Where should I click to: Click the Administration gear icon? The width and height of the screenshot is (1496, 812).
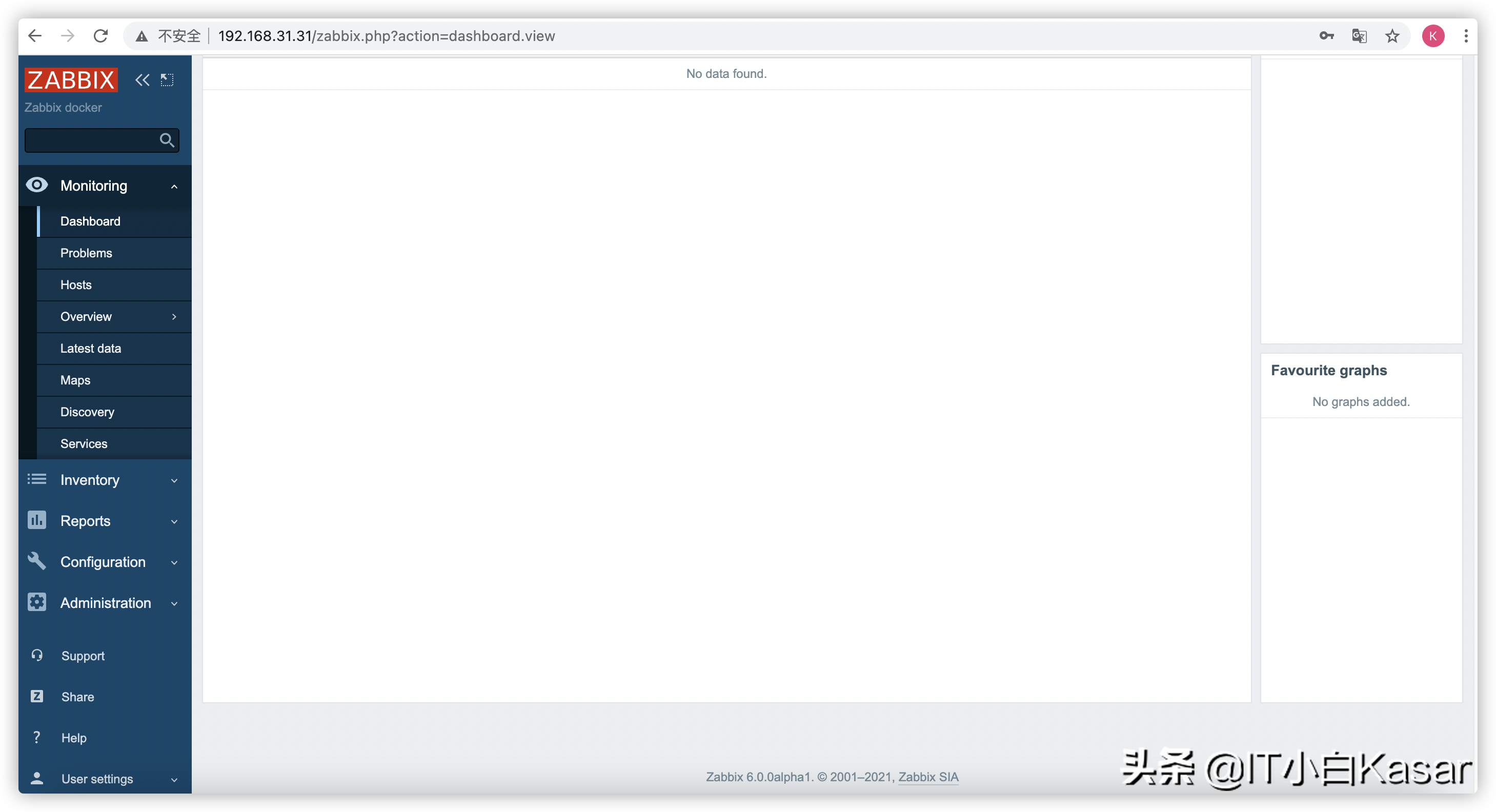pyautogui.click(x=36, y=602)
